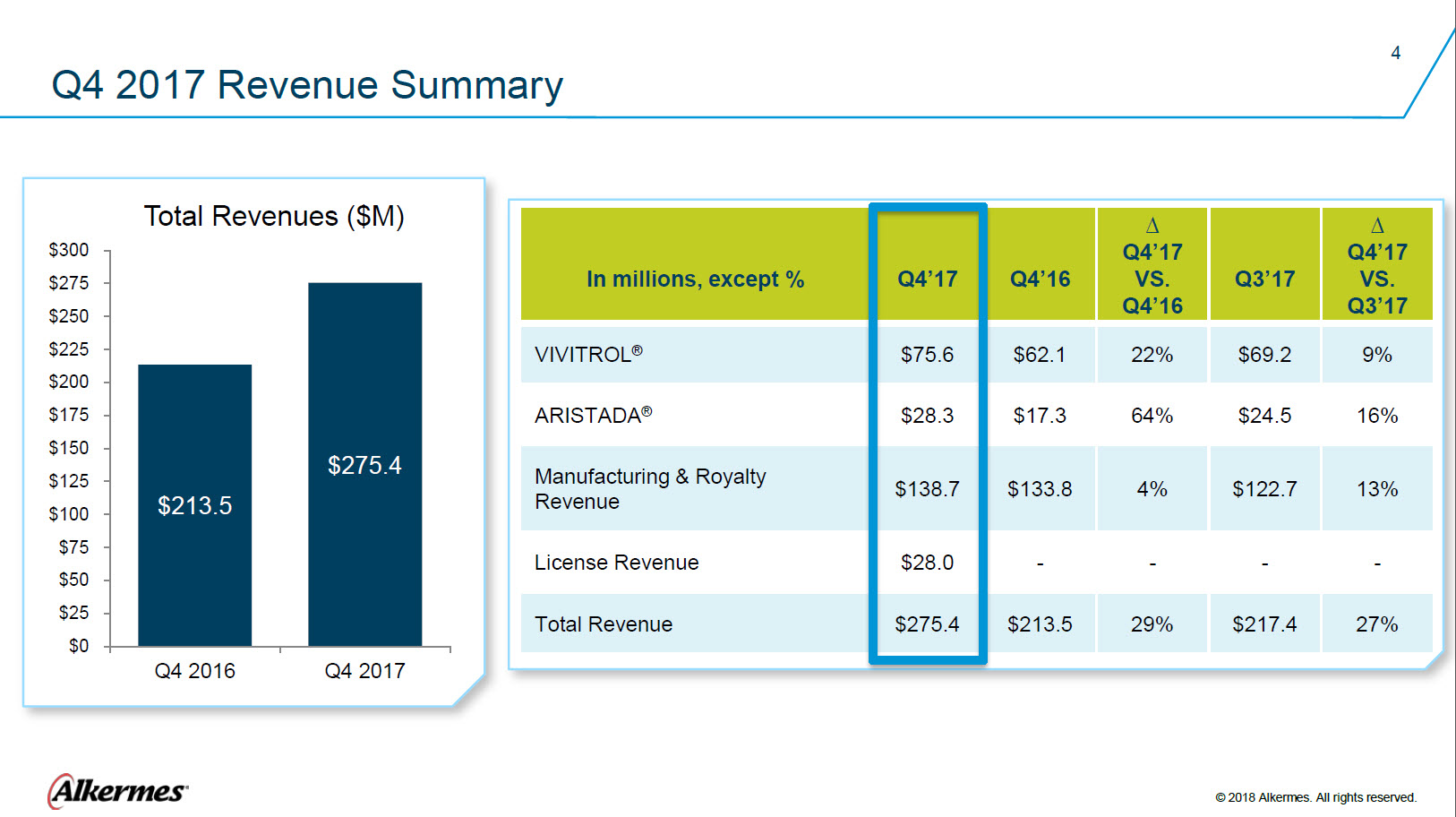Click the 'In millions, except %' header

pyautogui.click(x=695, y=279)
